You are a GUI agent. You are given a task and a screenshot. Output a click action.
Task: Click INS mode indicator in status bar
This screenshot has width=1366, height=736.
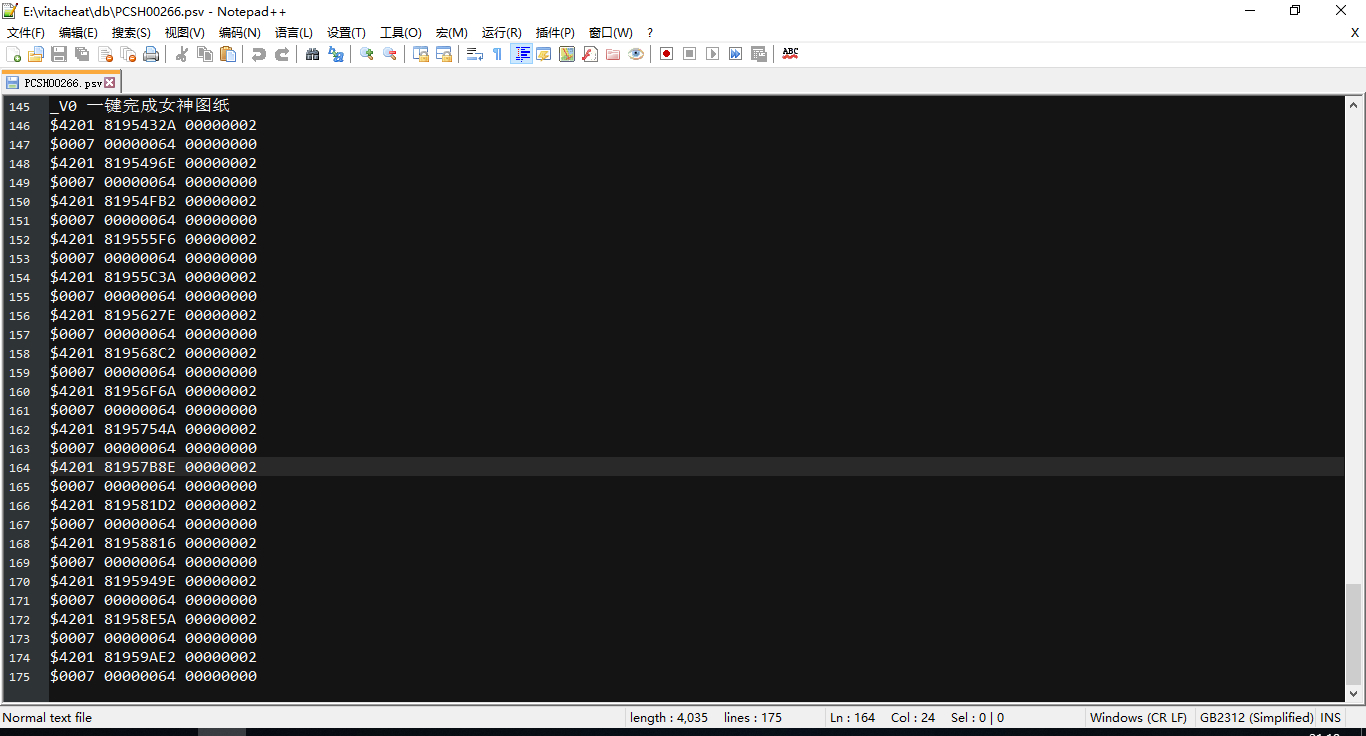(x=1330, y=718)
